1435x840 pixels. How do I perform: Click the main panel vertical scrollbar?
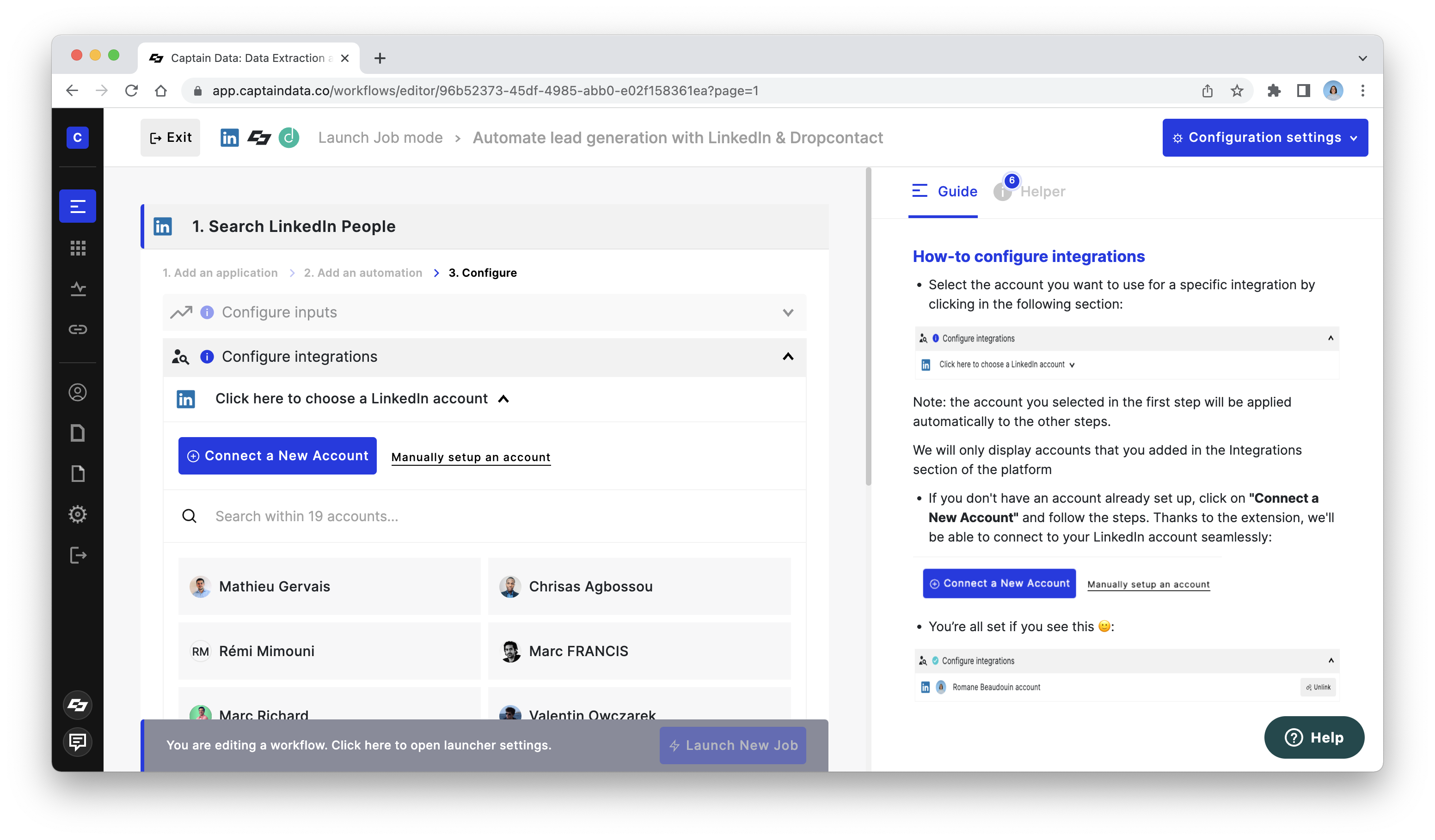pos(868,327)
